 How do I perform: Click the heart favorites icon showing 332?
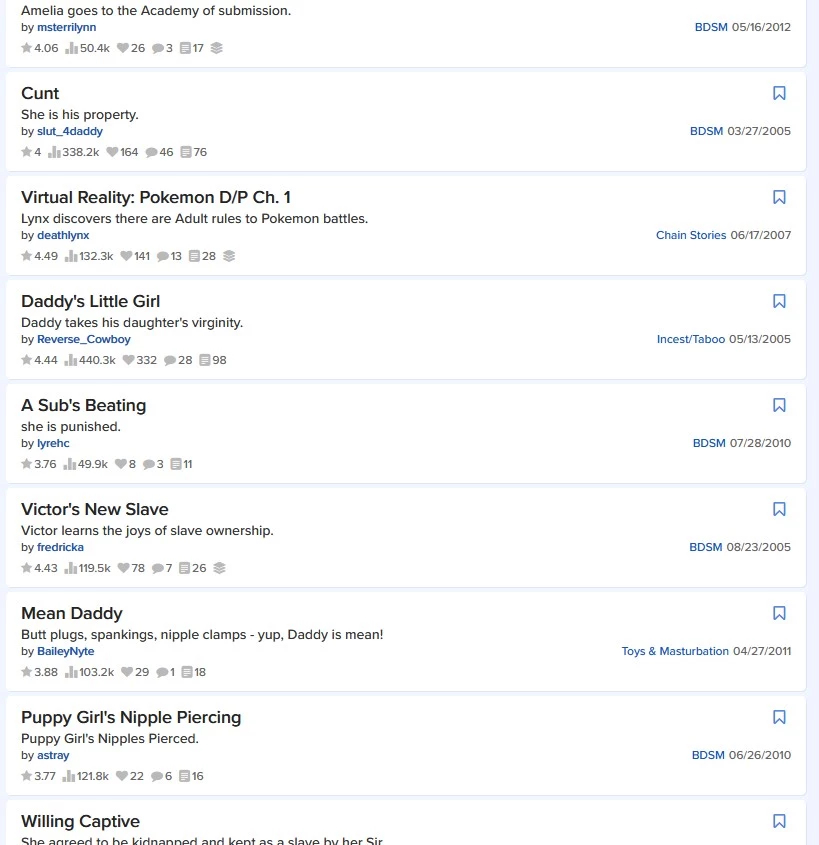128,360
